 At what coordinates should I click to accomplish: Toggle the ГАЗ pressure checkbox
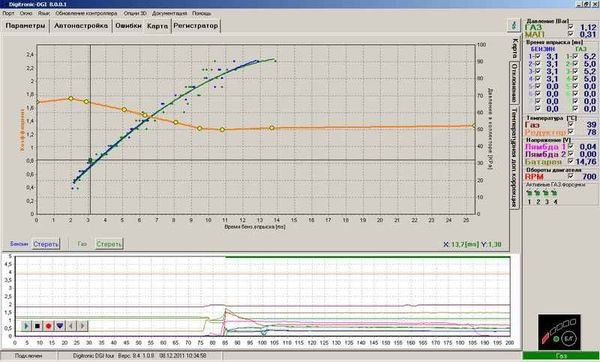[571, 27]
